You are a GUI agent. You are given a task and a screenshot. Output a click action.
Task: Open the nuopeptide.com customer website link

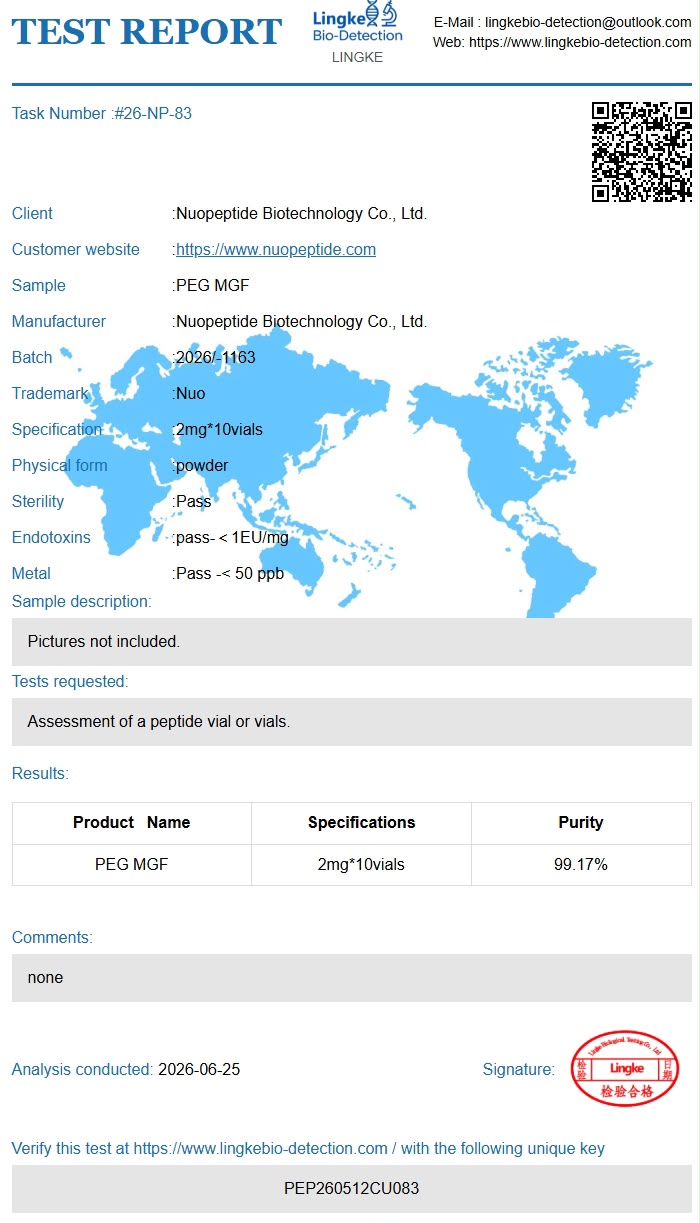coord(276,249)
